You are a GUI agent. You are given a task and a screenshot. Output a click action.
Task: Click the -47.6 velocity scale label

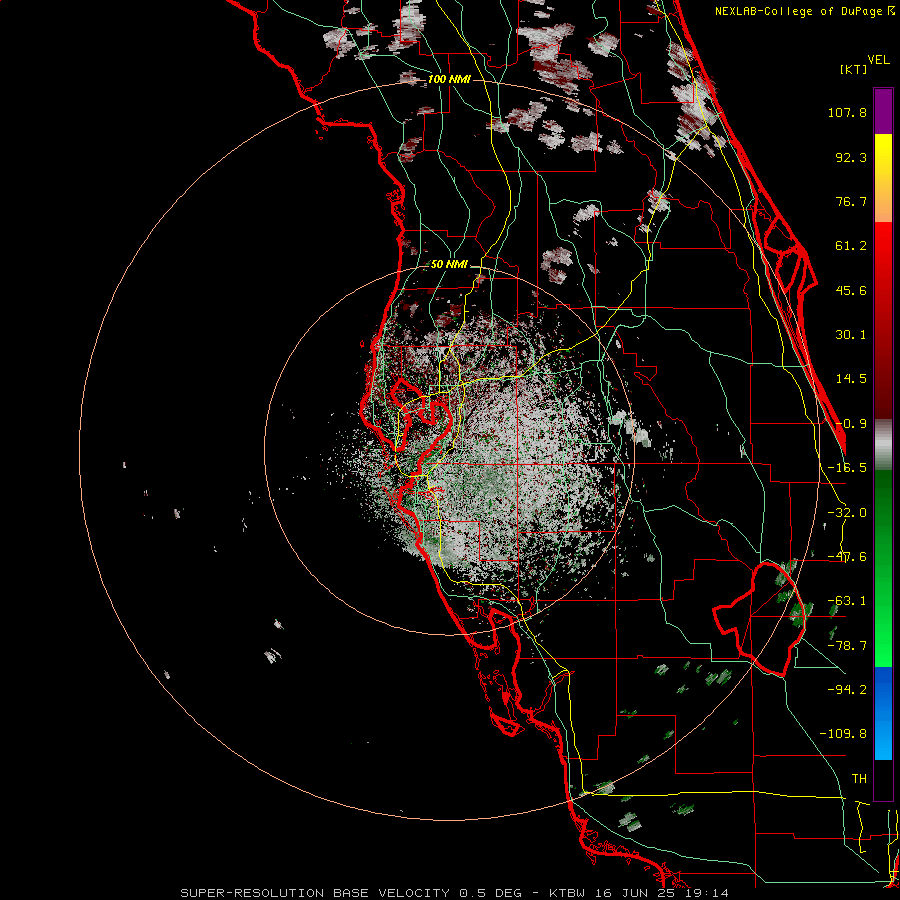[847, 557]
